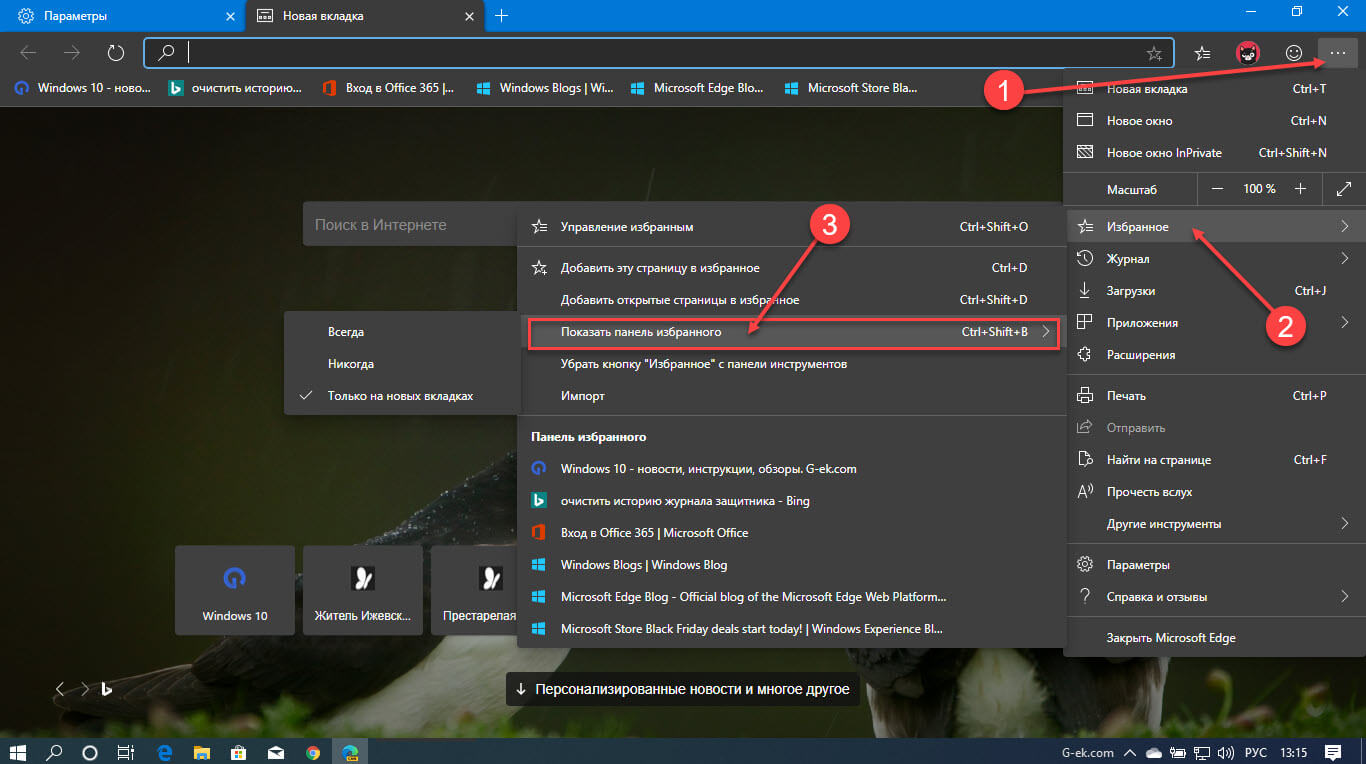
Task: Open очистить историю bookmark in favorites bar
Action: 236,88
